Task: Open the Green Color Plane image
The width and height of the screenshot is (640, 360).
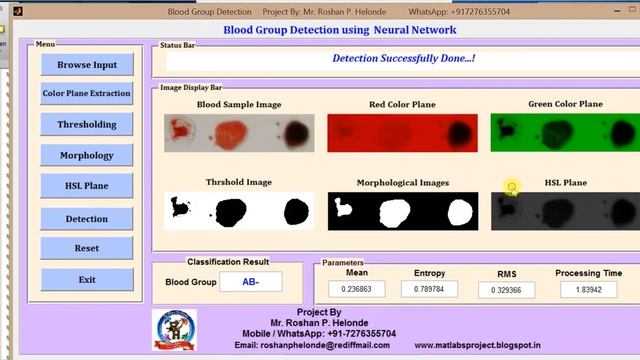Action: coord(565,133)
